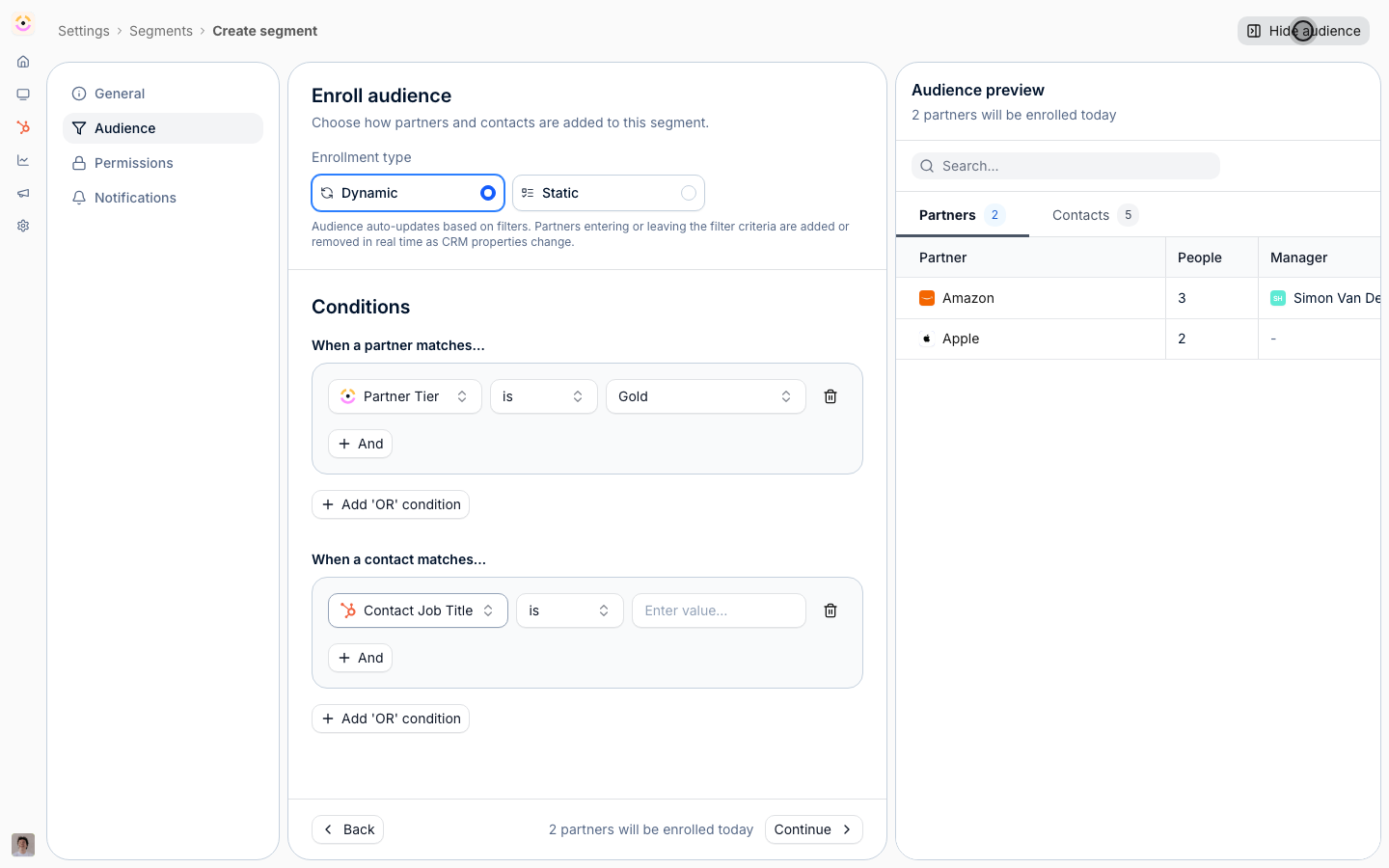
Task: Click the HubSpot icon in sidebar
Action: click(x=23, y=127)
